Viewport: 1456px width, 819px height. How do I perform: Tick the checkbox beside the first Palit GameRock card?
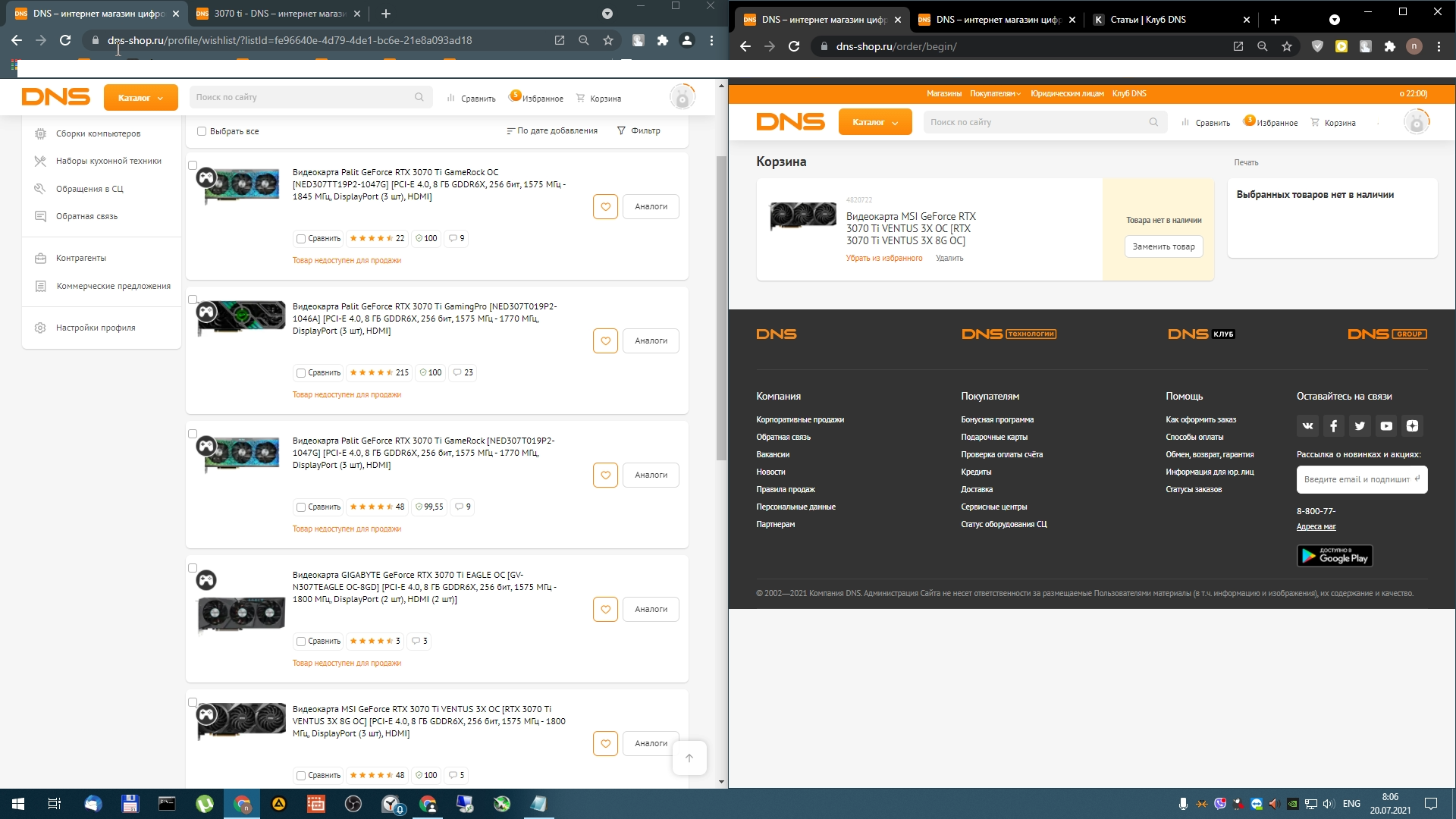[x=193, y=165]
